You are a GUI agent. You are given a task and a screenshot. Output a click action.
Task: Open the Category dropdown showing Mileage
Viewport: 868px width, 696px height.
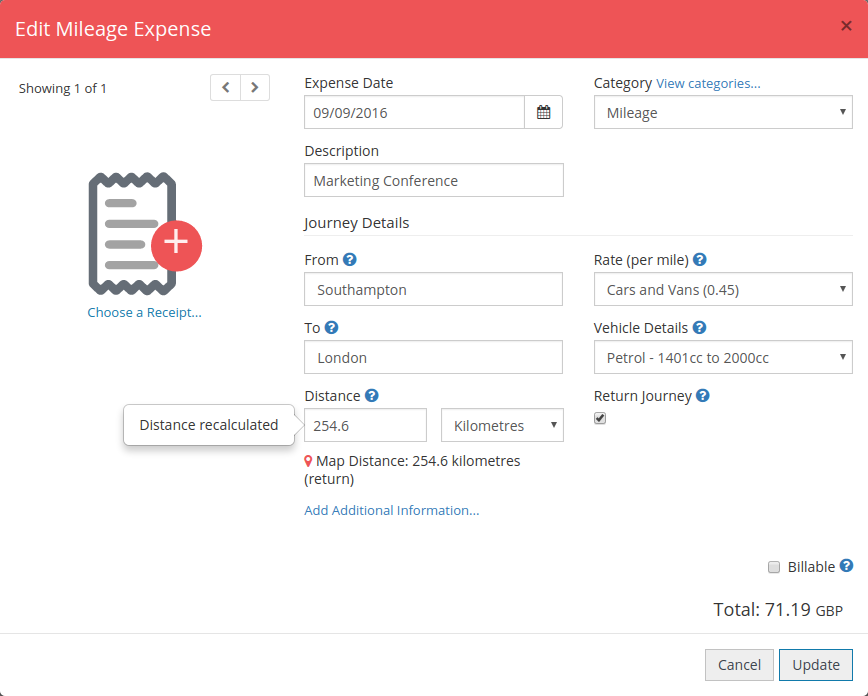(722, 112)
